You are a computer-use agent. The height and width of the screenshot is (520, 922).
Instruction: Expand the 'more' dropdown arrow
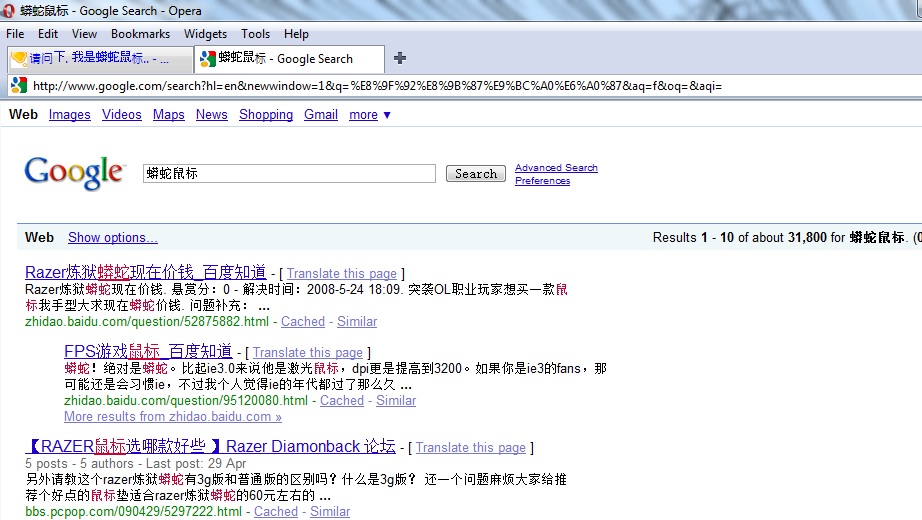click(387, 115)
